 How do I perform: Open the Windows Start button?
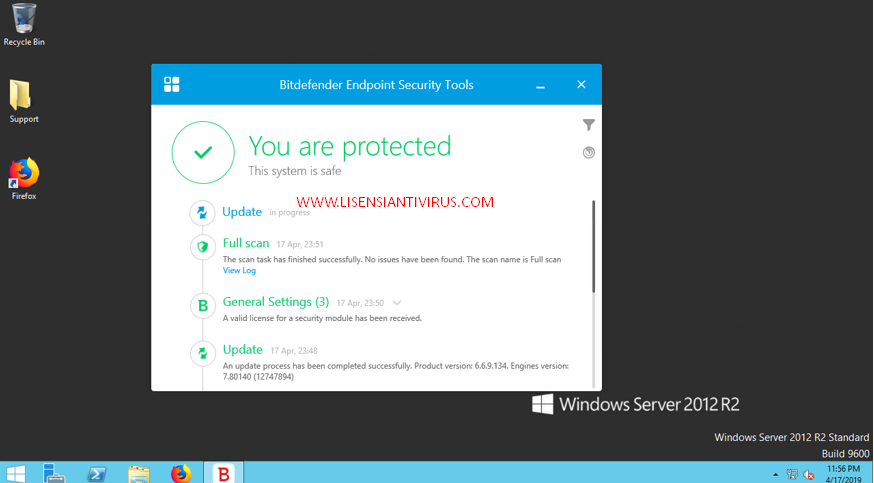pos(16,473)
